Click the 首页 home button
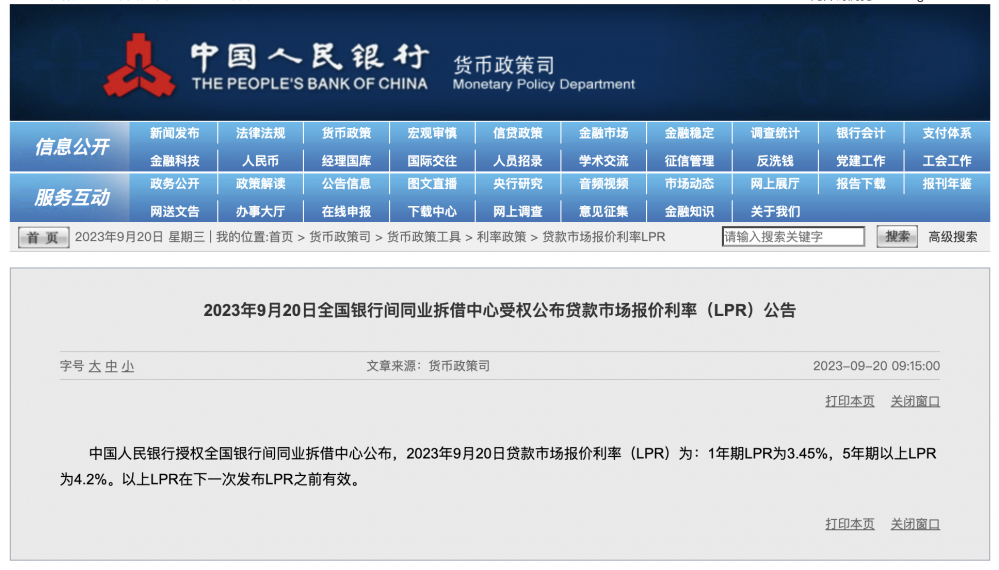Image resolution: width=999 pixels, height=570 pixels. (43, 238)
